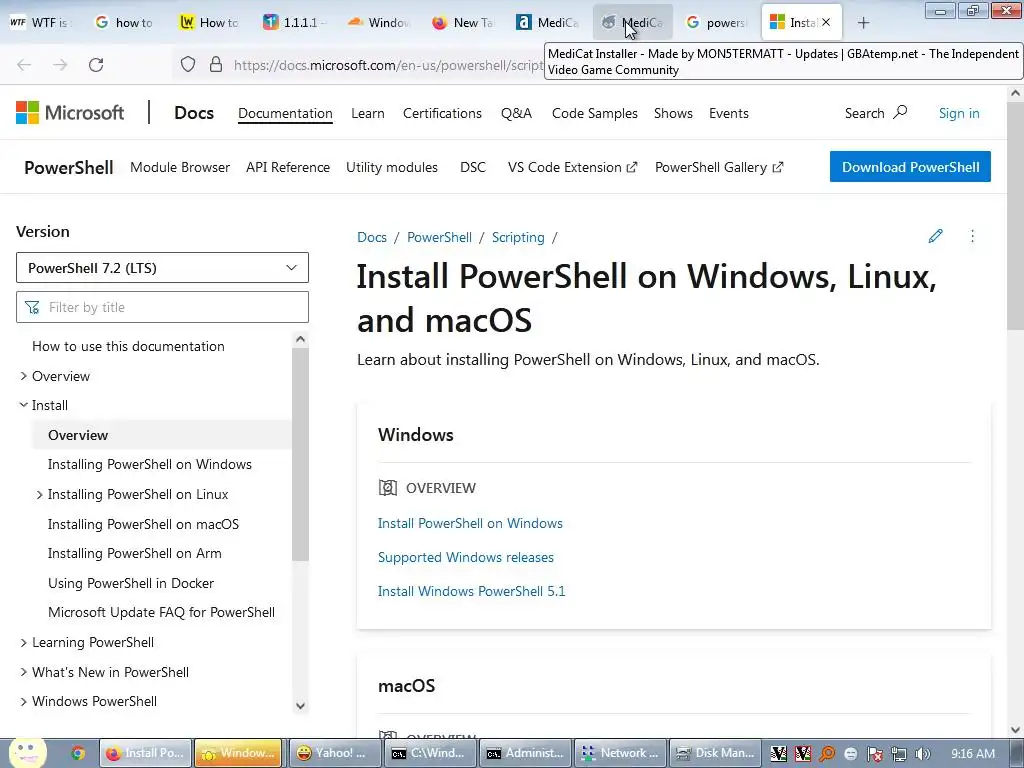Switch to the WTF is tab
The image size is (1024, 768).
(x=41, y=23)
